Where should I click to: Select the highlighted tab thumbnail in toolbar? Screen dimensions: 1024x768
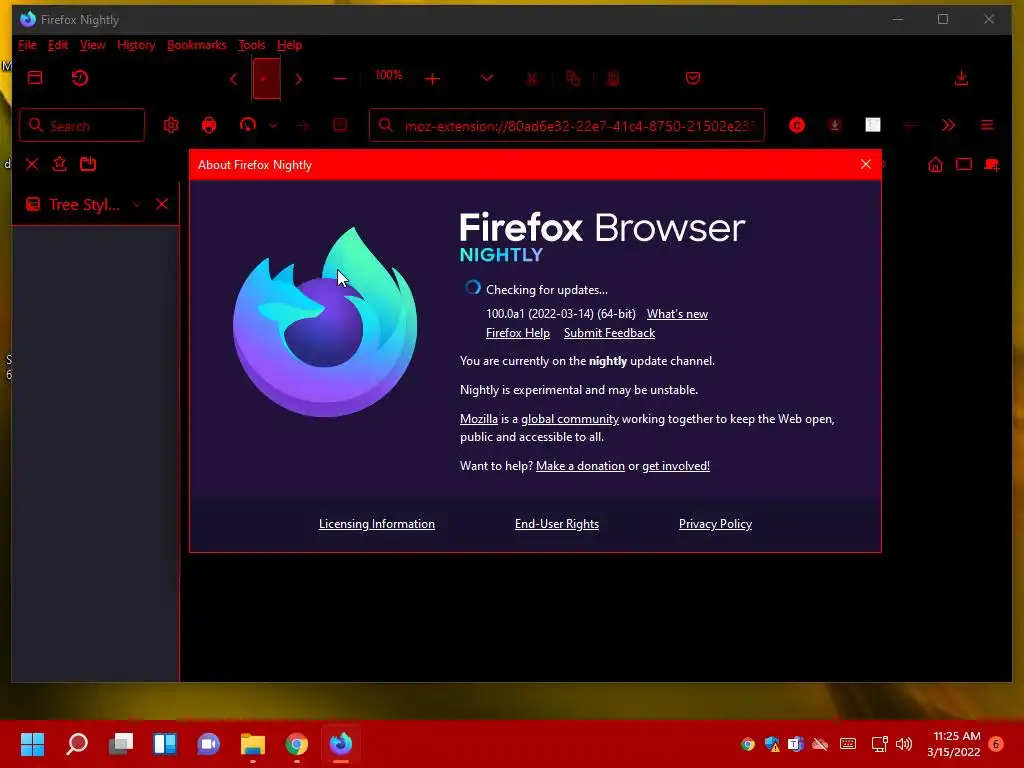[266, 78]
